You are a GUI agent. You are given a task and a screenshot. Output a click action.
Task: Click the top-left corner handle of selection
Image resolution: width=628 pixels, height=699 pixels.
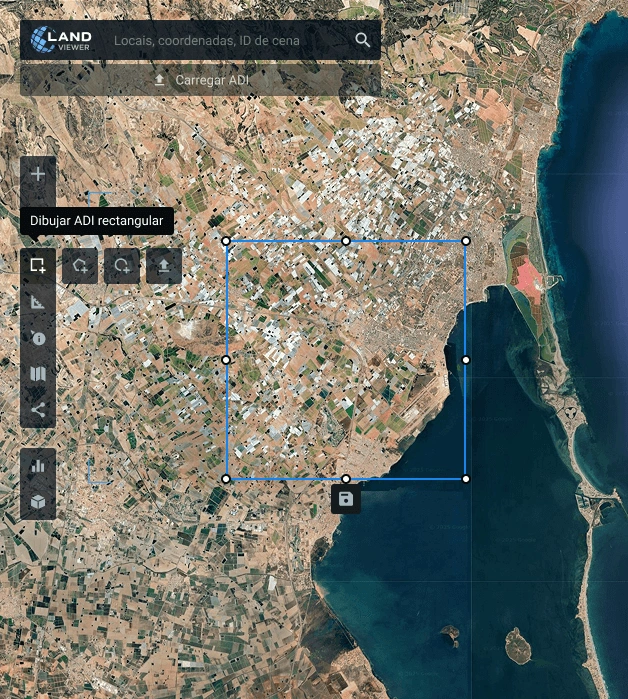click(x=226, y=241)
